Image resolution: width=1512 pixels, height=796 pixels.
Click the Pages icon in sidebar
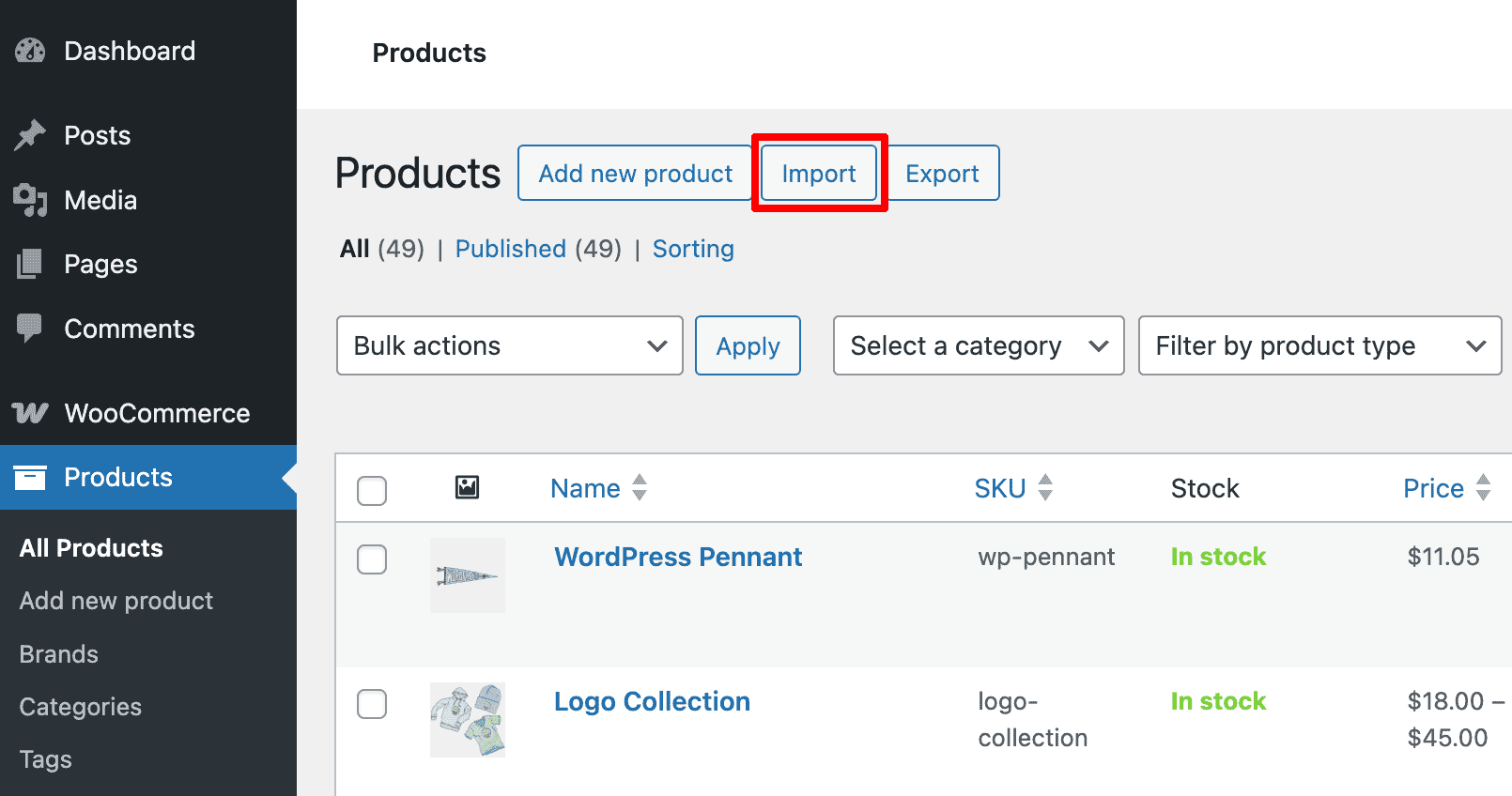[x=30, y=264]
